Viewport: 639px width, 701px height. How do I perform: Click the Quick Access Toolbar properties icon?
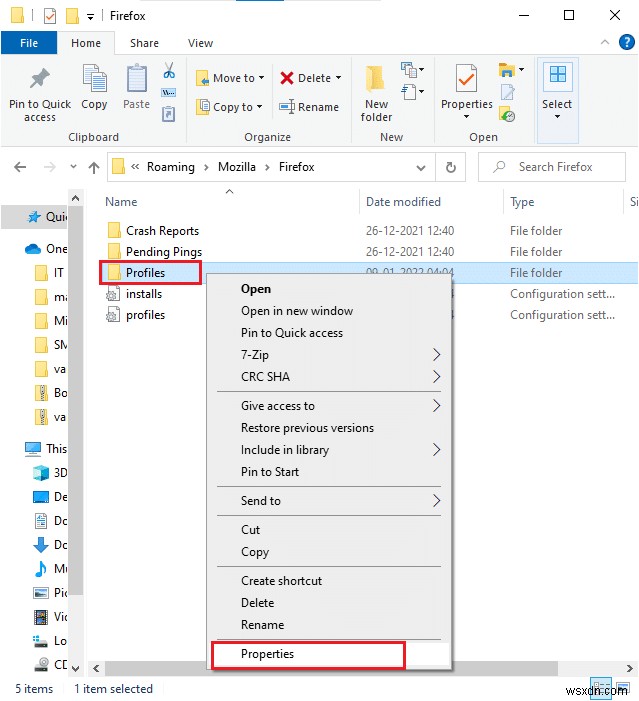pos(50,16)
